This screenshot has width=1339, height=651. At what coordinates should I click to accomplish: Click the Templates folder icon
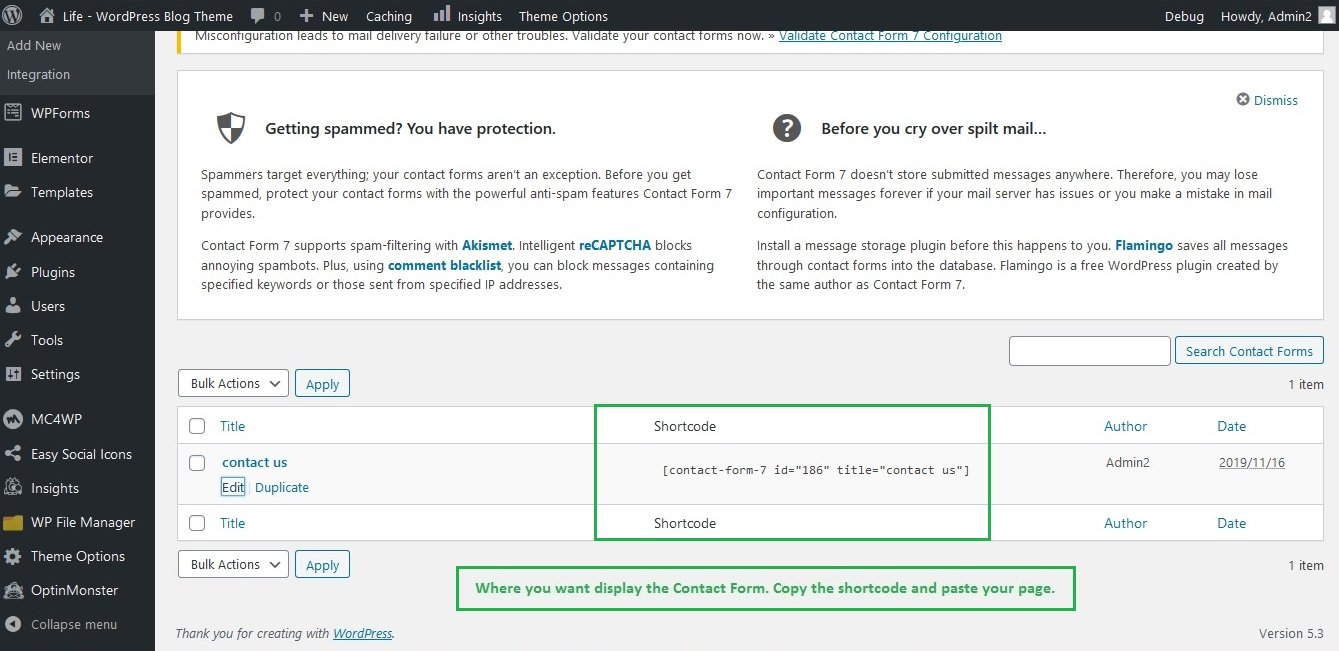[13, 192]
